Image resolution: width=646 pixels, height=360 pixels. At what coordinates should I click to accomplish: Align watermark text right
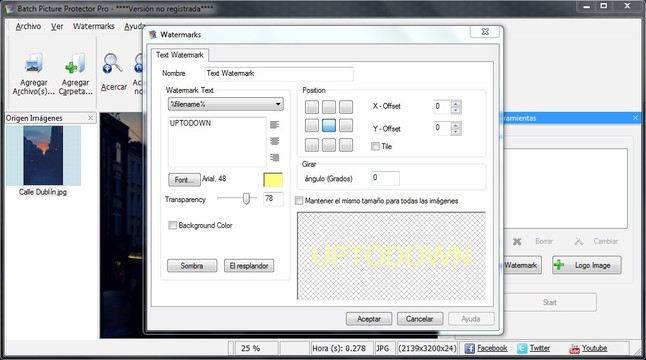(275, 157)
